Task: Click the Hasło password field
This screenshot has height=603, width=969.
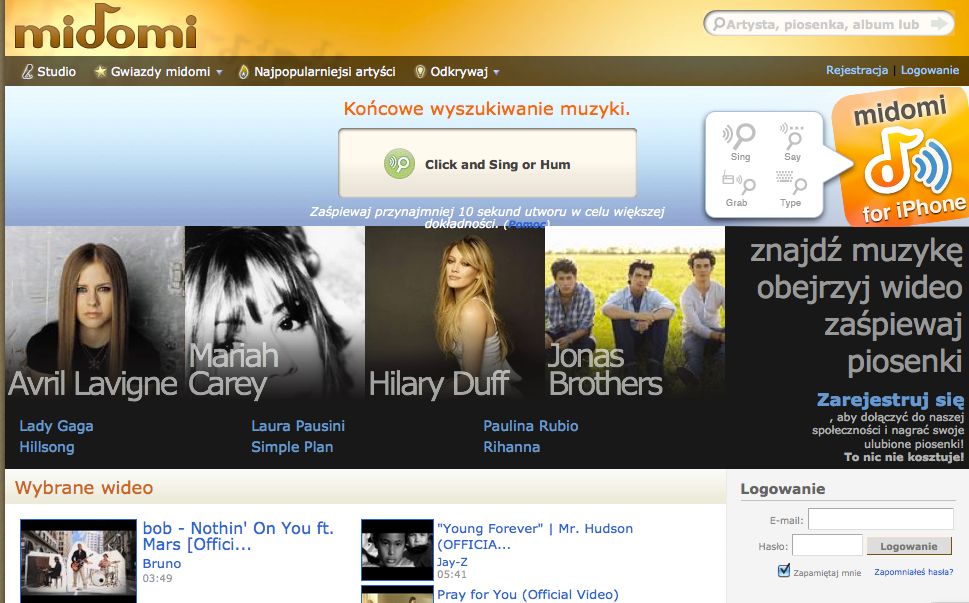Action: [827, 546]
